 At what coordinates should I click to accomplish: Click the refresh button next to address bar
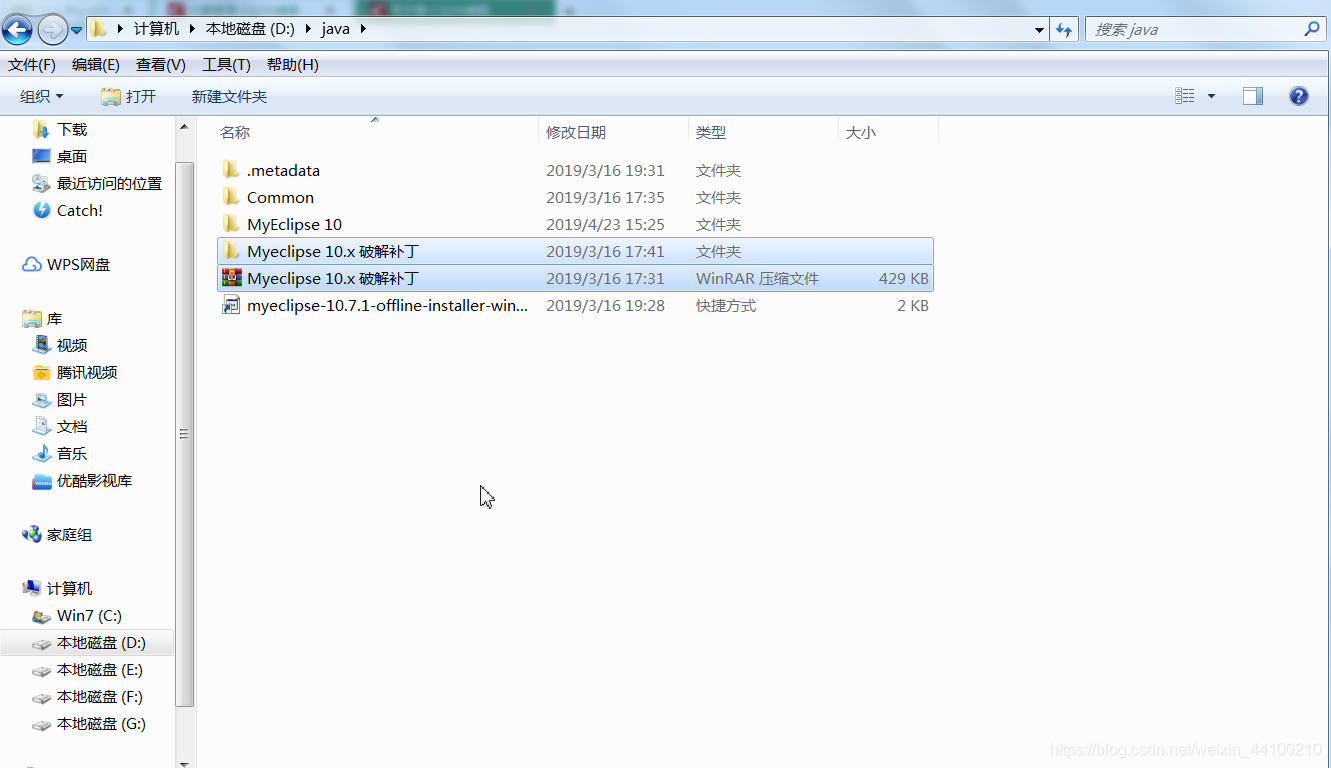(x=1064, y=30)
